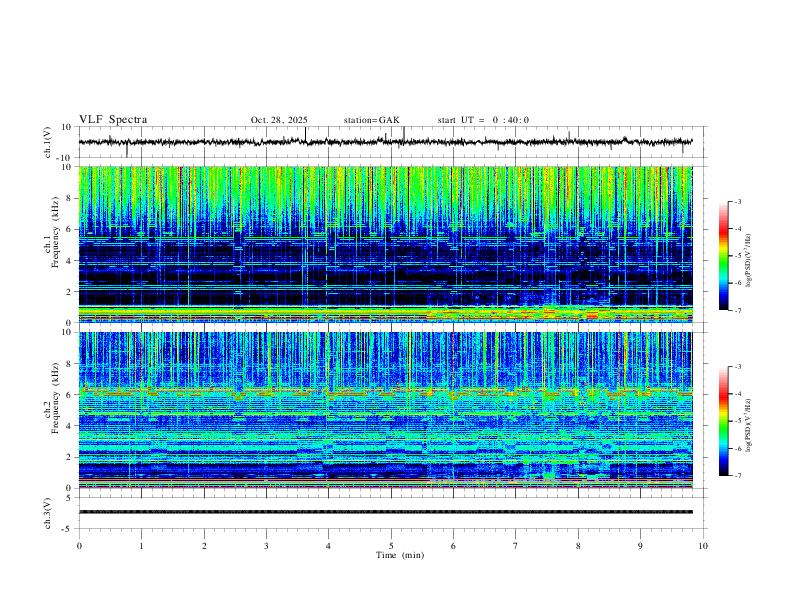Click the "start UT = 0 : 40: 0" text
Image resolution: width=792 pixels, height=612 pixels.
point(483,120)
